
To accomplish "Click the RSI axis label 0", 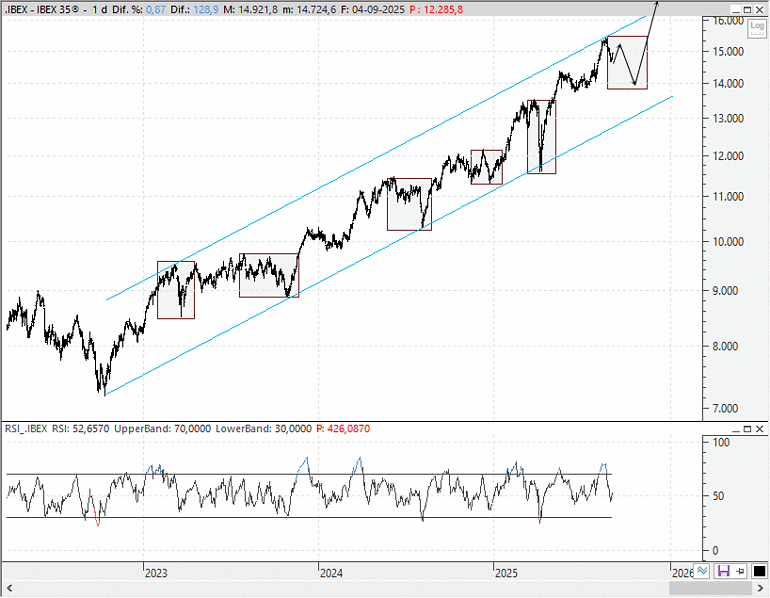I will click(716, 551).
